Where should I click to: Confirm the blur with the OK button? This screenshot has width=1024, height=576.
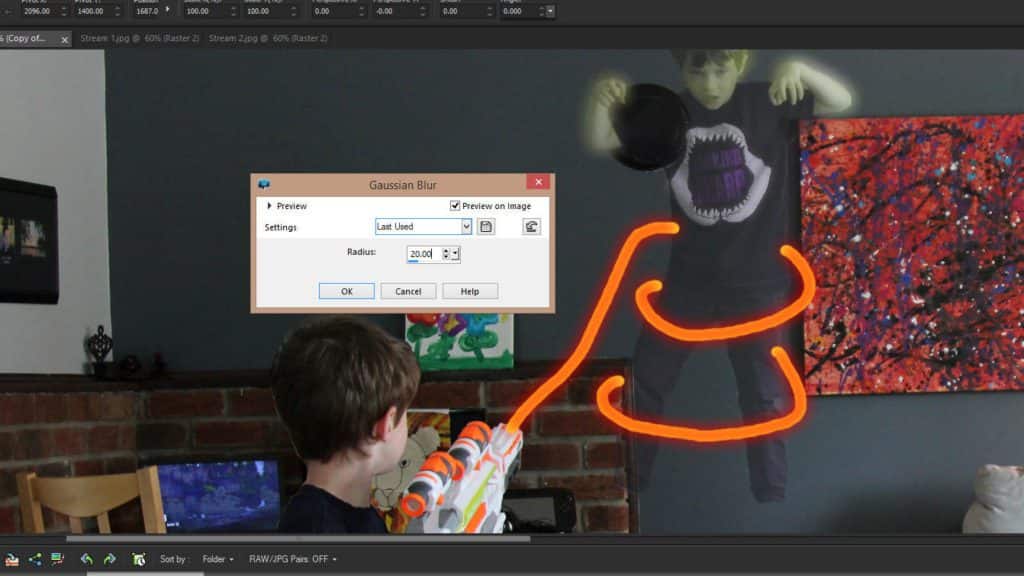pyautogui.click(x=347, y=291)
